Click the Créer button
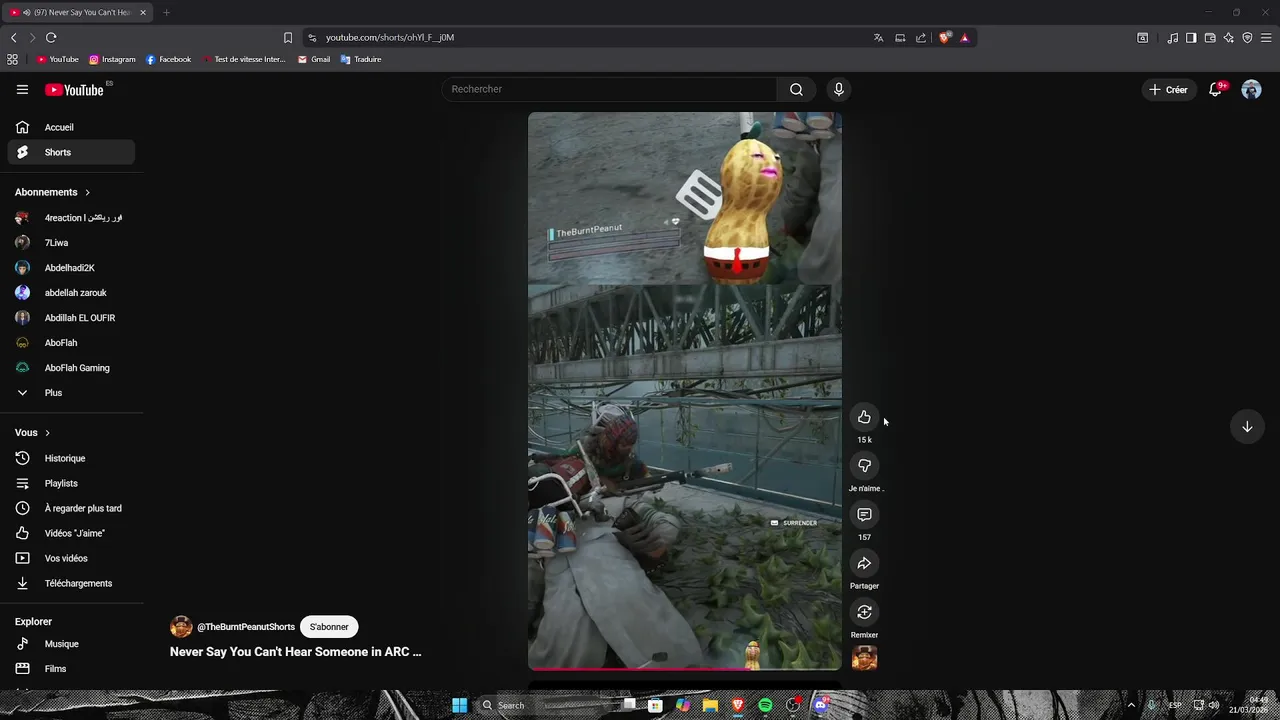This screenshot has height=720, width=1280. pyautogui.click(x=1168, y=89)
